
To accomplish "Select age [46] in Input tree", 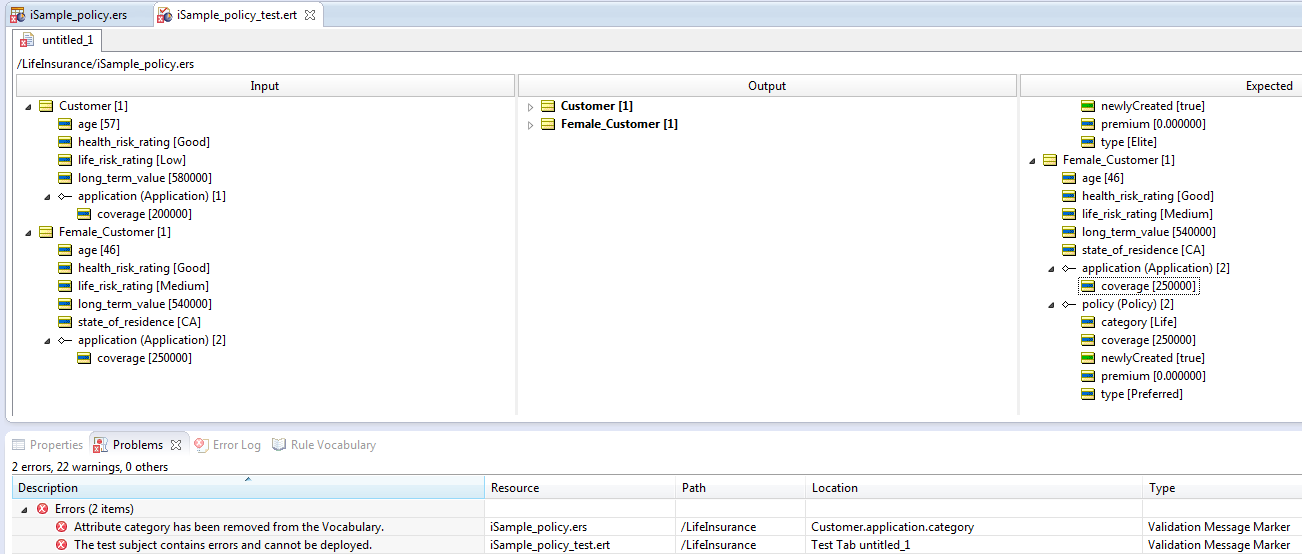I will pyautogui.click(x=98, y=250).
